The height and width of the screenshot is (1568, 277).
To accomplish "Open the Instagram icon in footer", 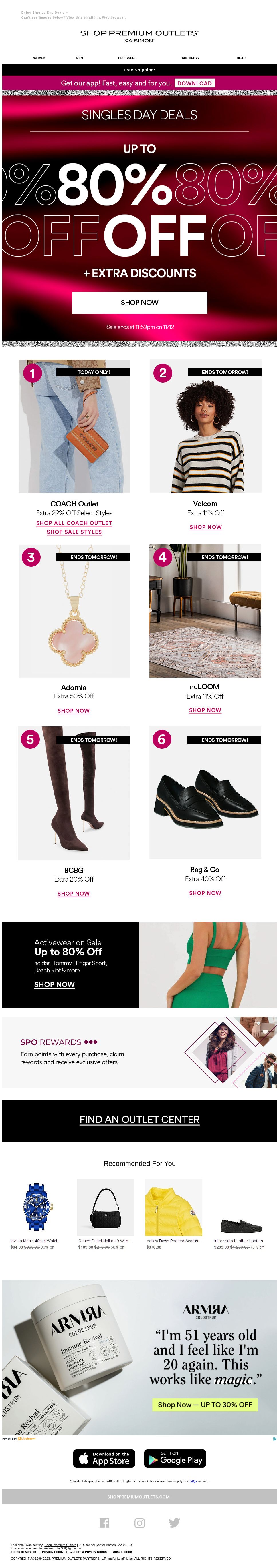I will click(140, 1522).
